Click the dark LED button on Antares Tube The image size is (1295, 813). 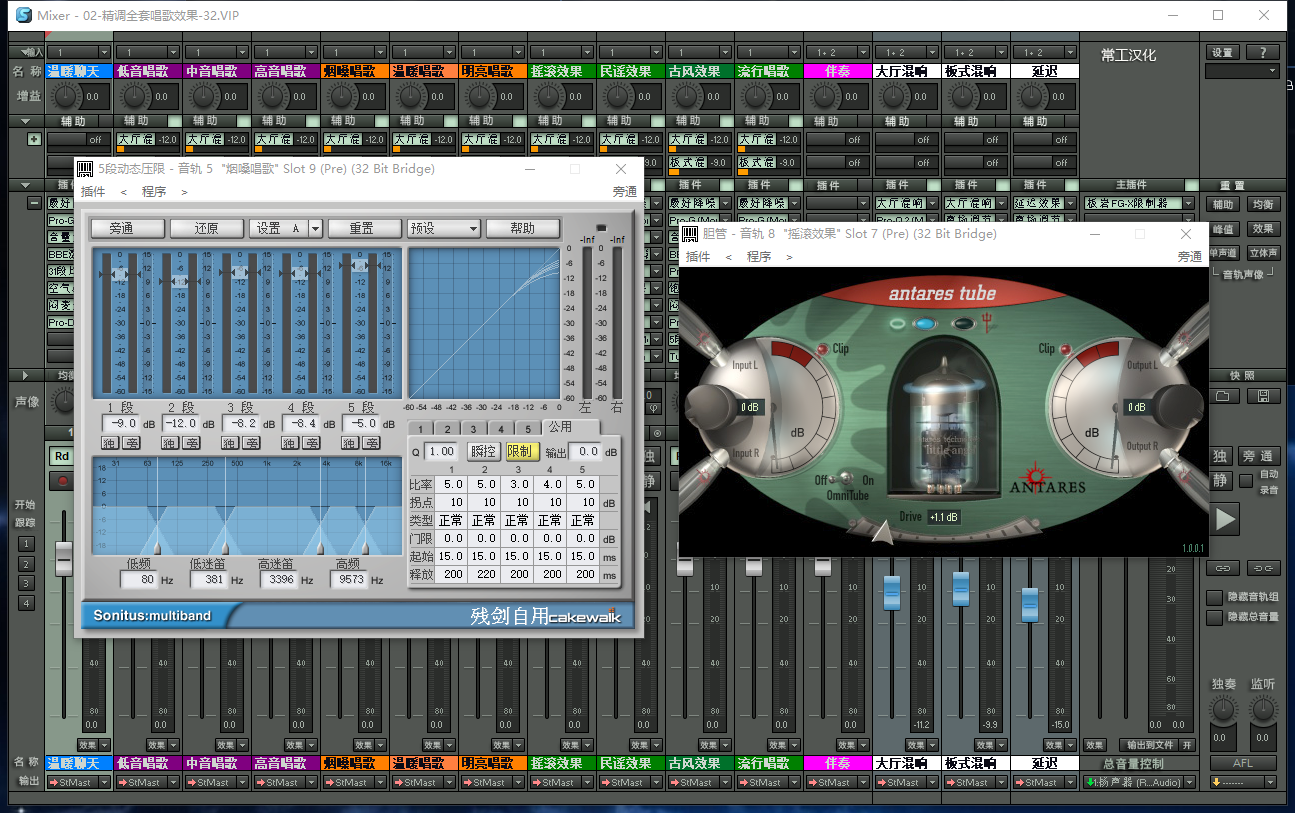[x=963, y=323]
